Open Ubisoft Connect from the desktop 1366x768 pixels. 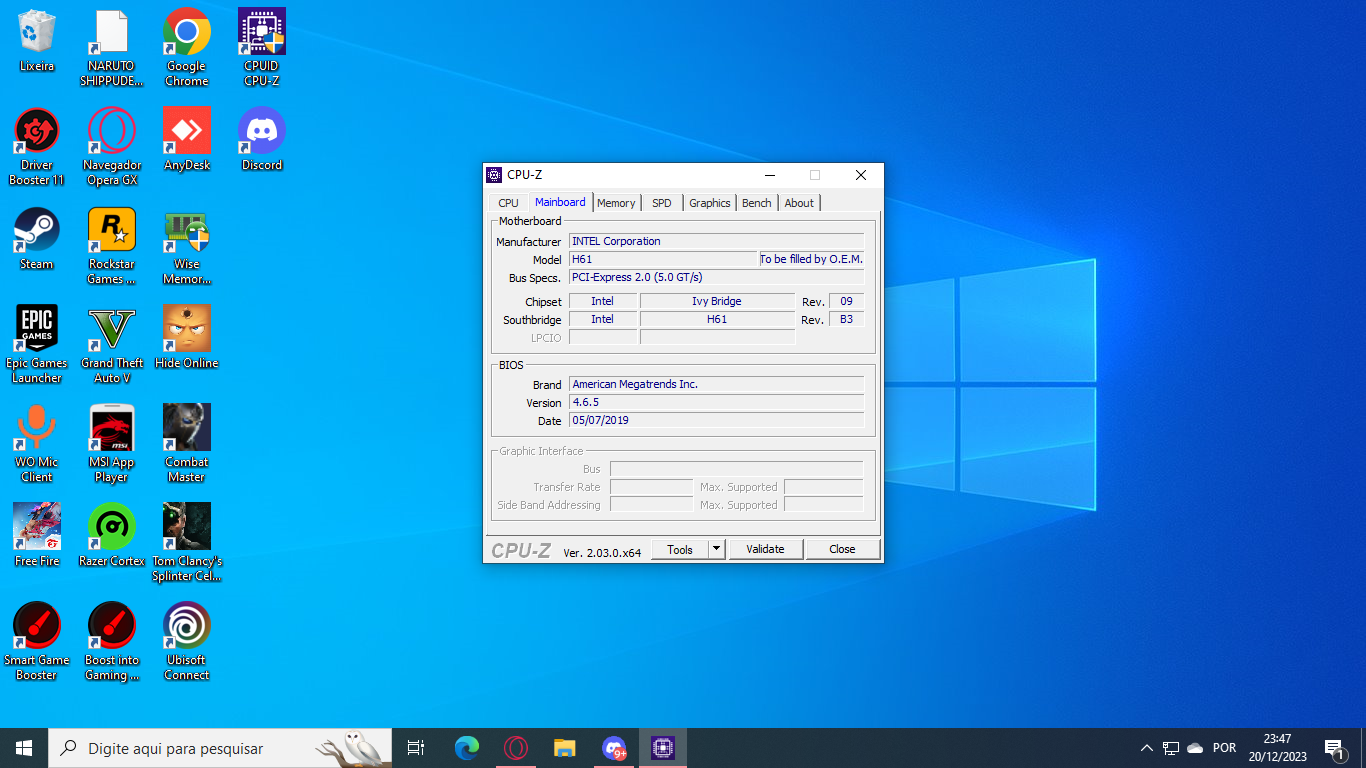187,642
